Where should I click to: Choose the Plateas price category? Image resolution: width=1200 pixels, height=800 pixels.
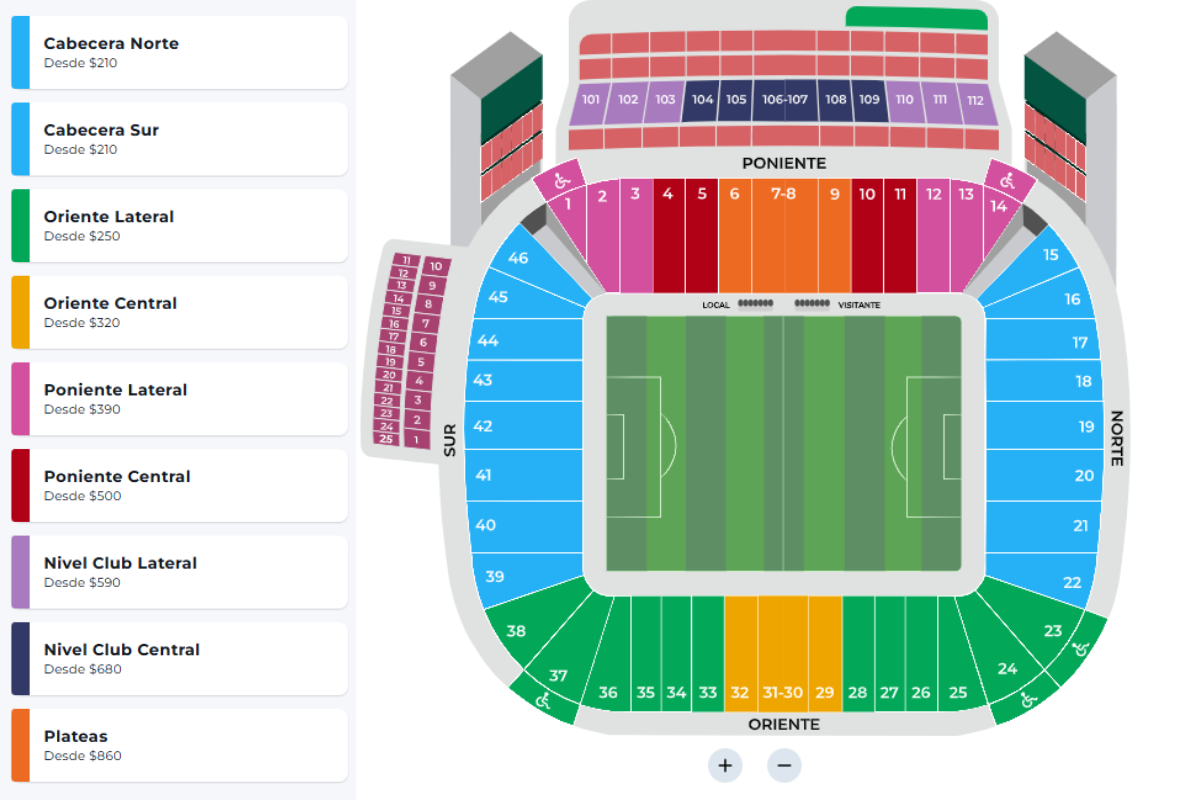[x=180, y=745]
